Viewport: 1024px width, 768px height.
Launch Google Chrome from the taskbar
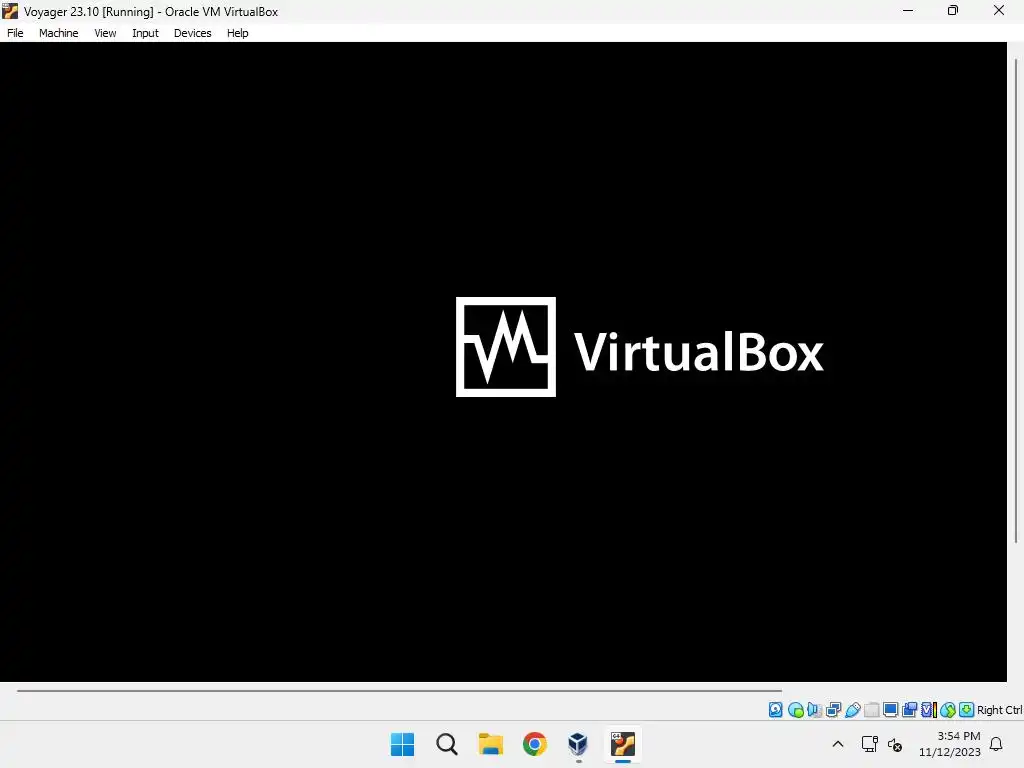(x=534, y=744)
